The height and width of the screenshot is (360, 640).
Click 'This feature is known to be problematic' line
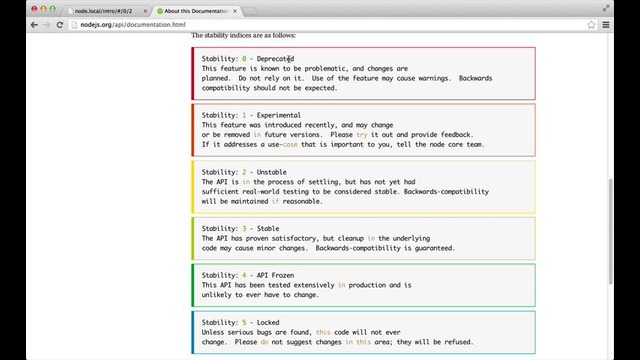(x=304, y=69)
